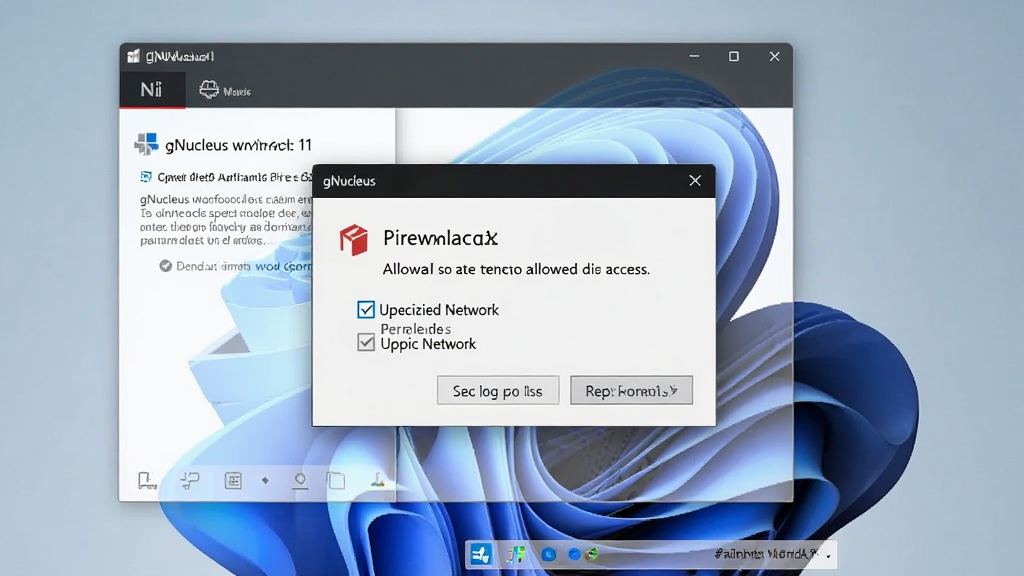The width and height of the screenshot is (1024, 576).
Task: Click the Pirewnlacax dialog heading
Action: point(440,238)
